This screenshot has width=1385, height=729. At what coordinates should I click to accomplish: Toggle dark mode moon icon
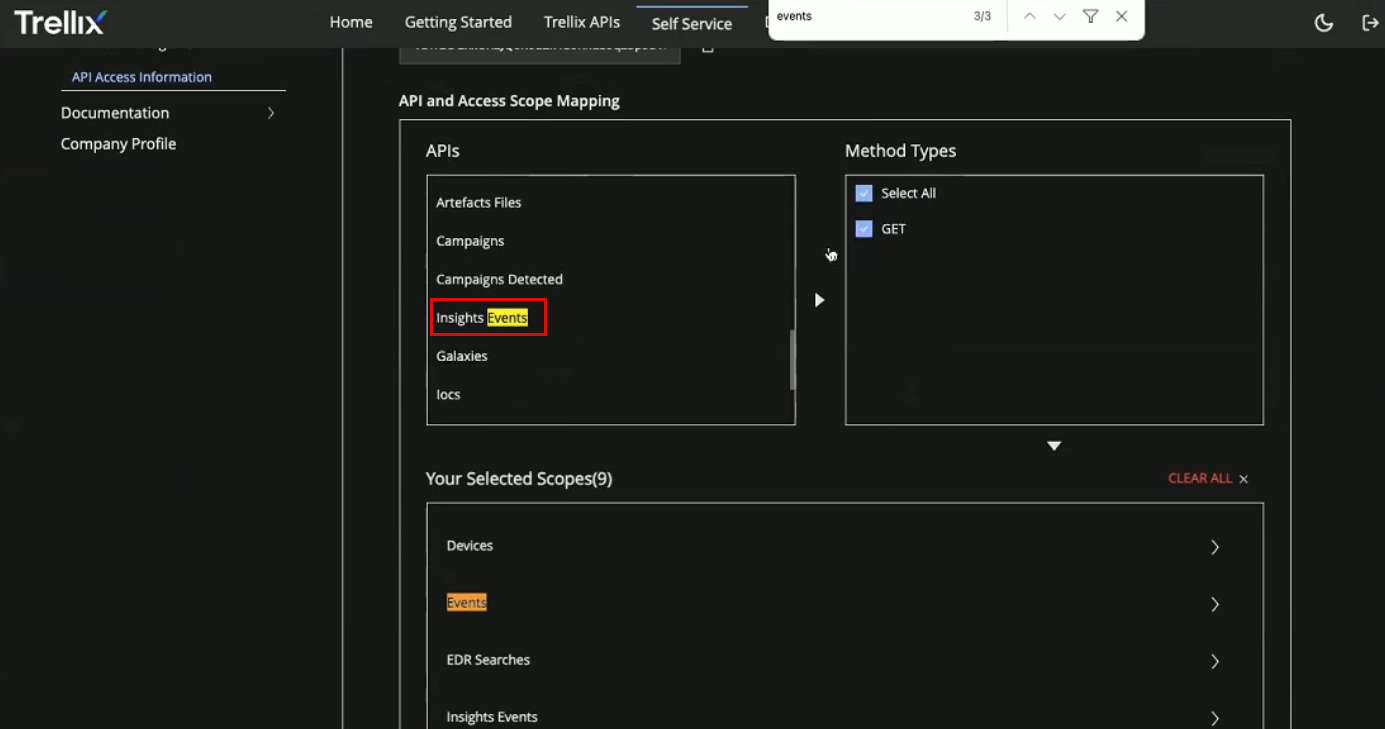[1323, 23]
